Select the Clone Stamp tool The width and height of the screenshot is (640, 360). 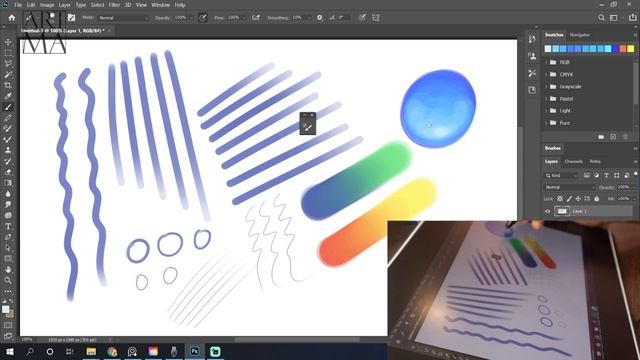click(8, 150)
